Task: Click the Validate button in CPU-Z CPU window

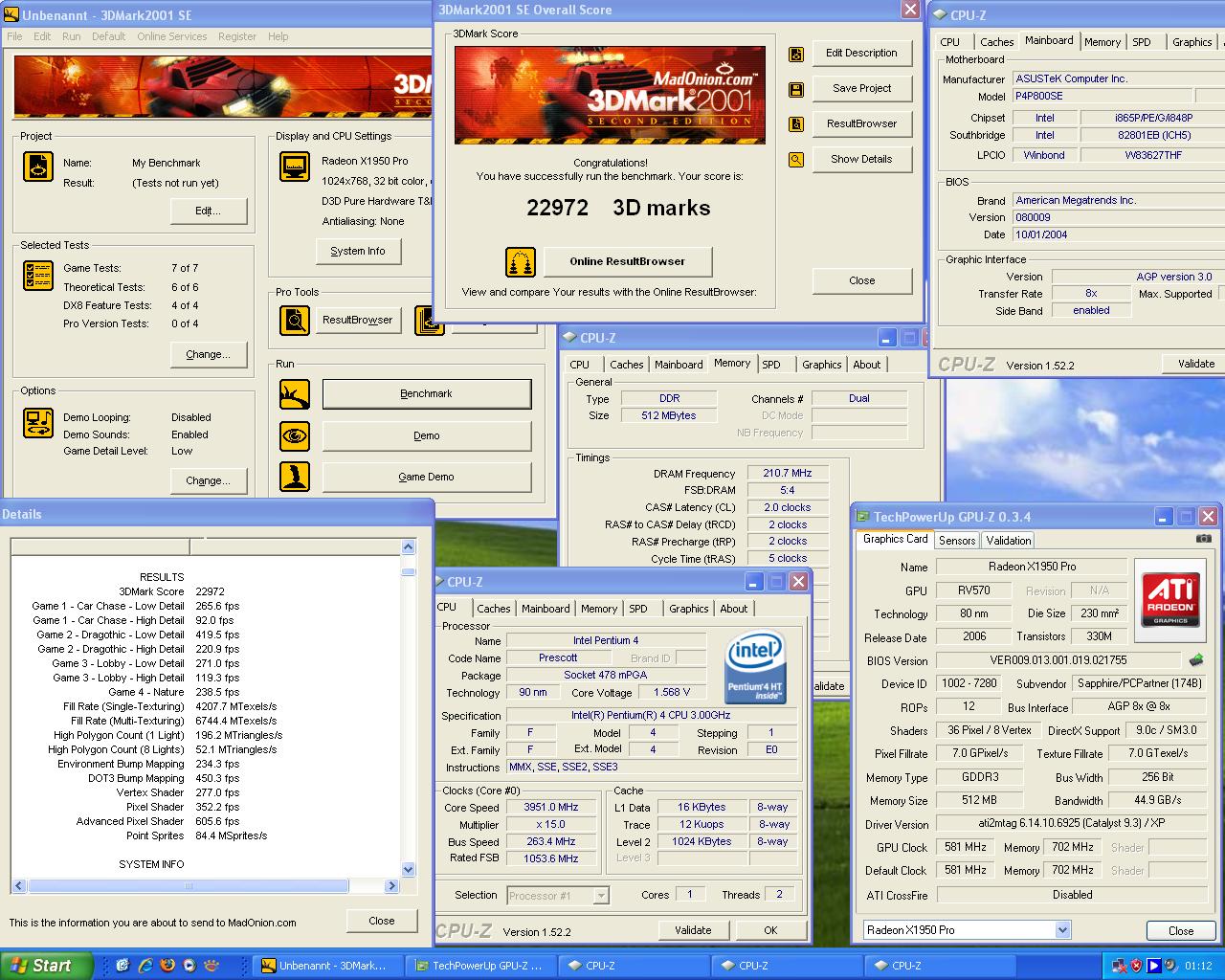Action: [693, 930]
